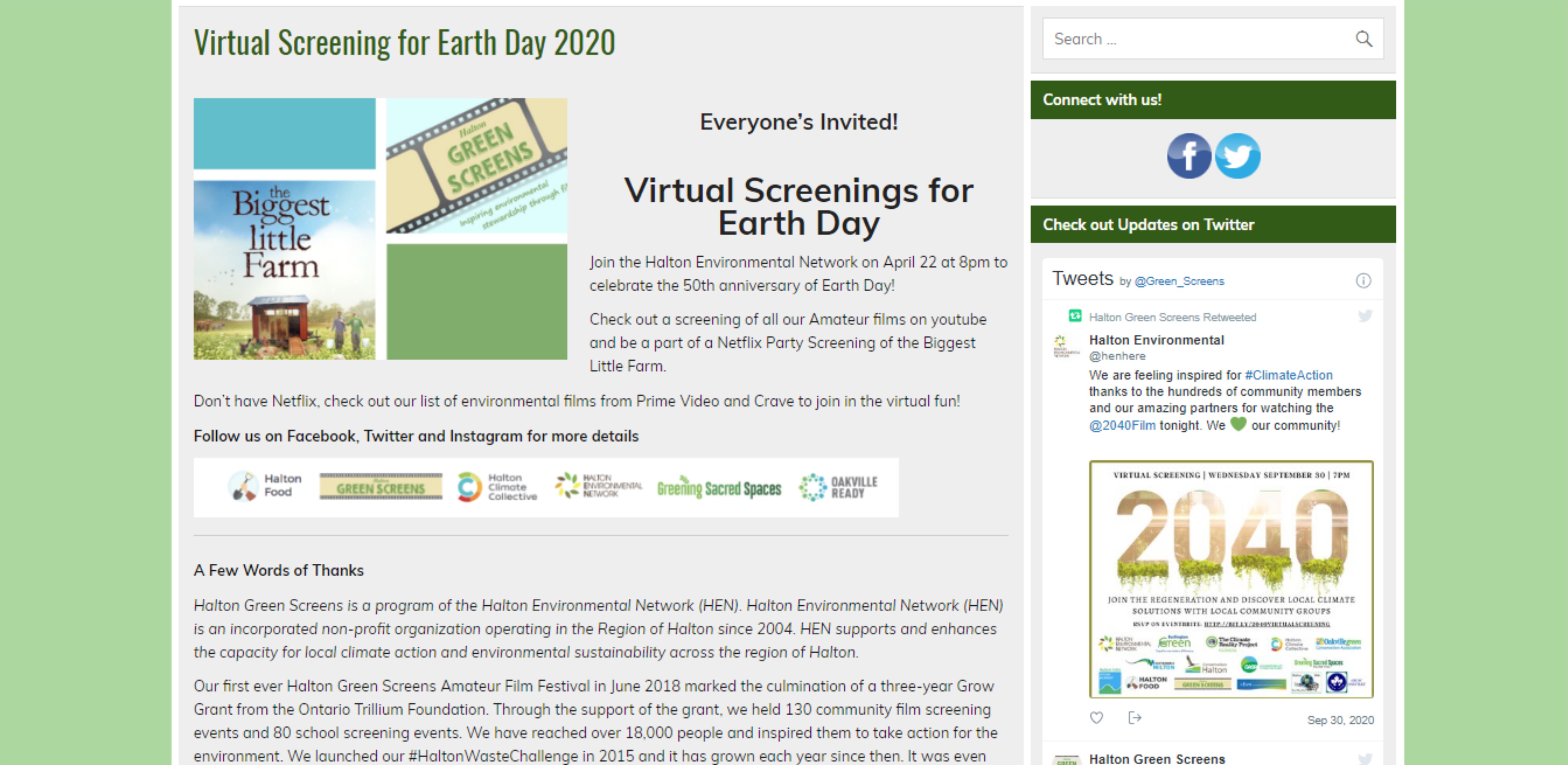1568x765 pixels.
Task: Click the search magnifier icon
Action: point(1363,39)
